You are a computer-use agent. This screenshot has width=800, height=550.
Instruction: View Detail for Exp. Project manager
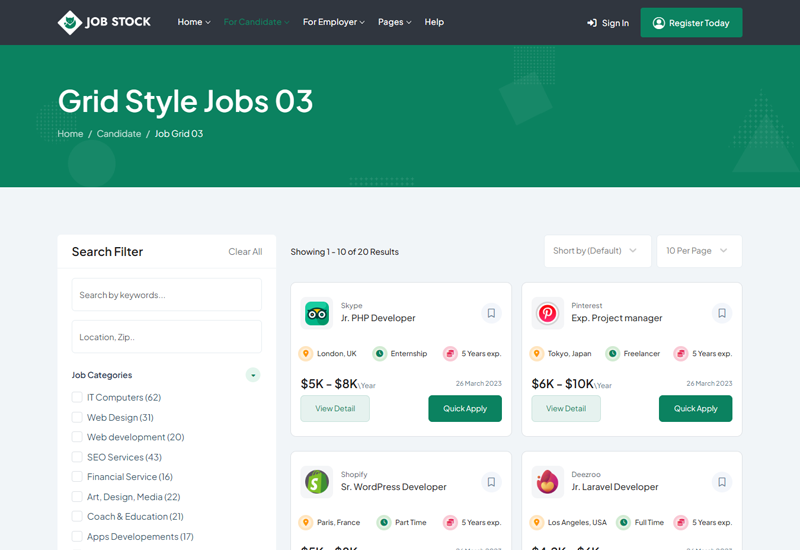click(x=566, y=409)
